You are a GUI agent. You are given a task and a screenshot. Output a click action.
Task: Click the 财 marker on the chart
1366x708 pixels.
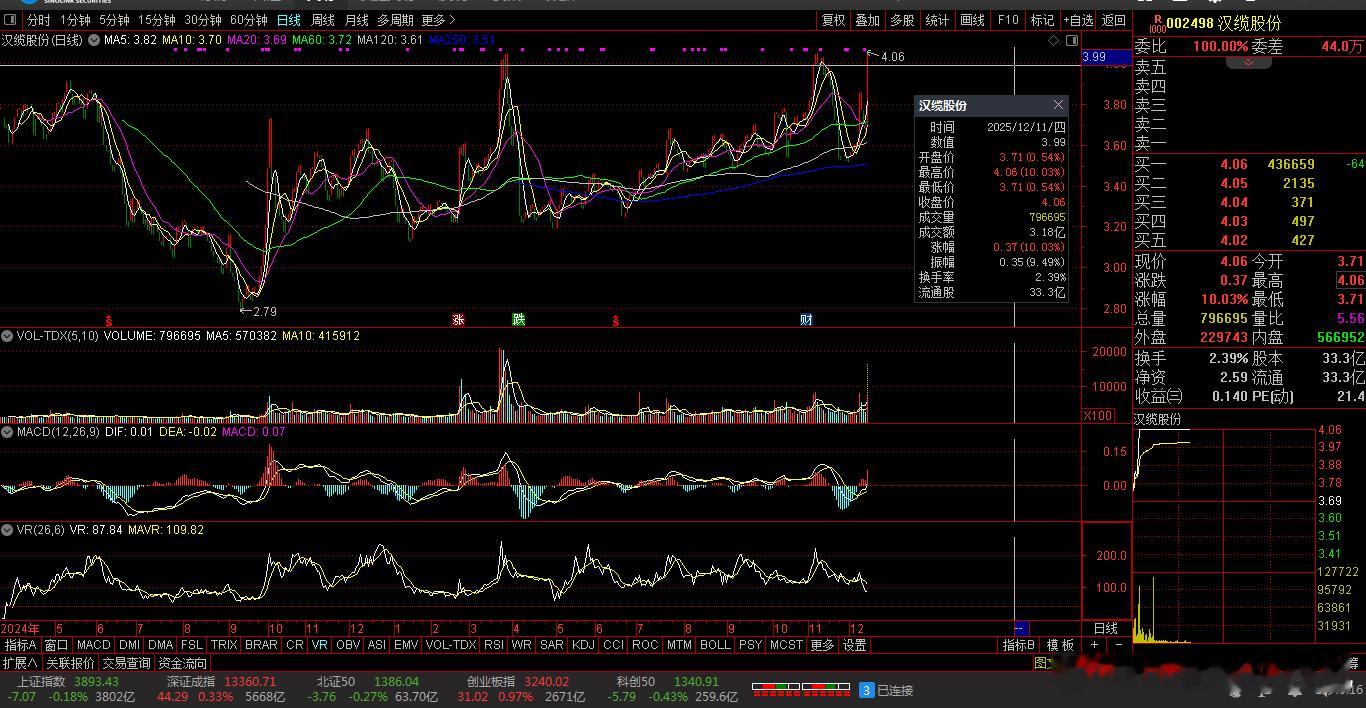[806, 320]
